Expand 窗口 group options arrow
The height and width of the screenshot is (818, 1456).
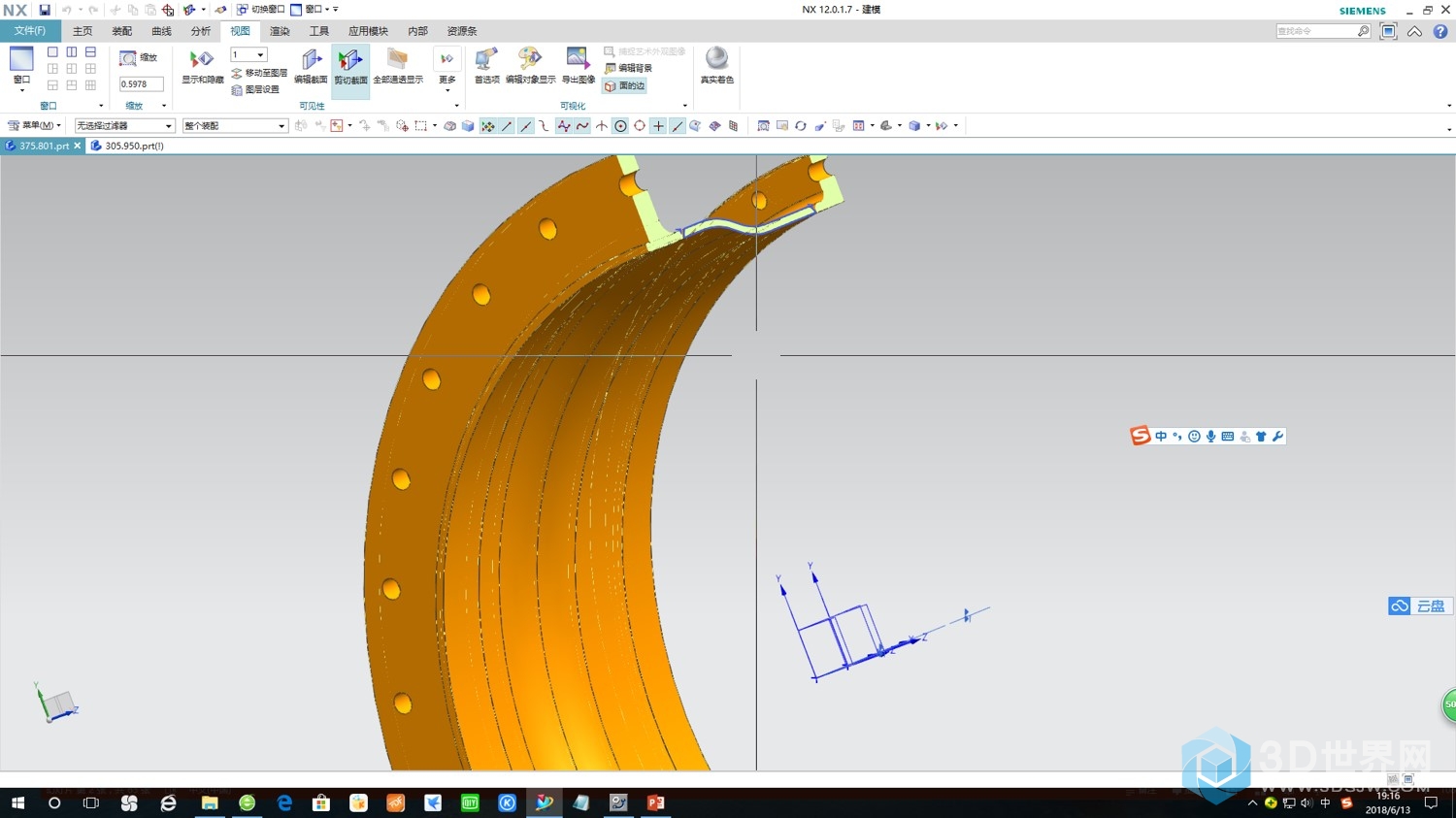[101, 106]
